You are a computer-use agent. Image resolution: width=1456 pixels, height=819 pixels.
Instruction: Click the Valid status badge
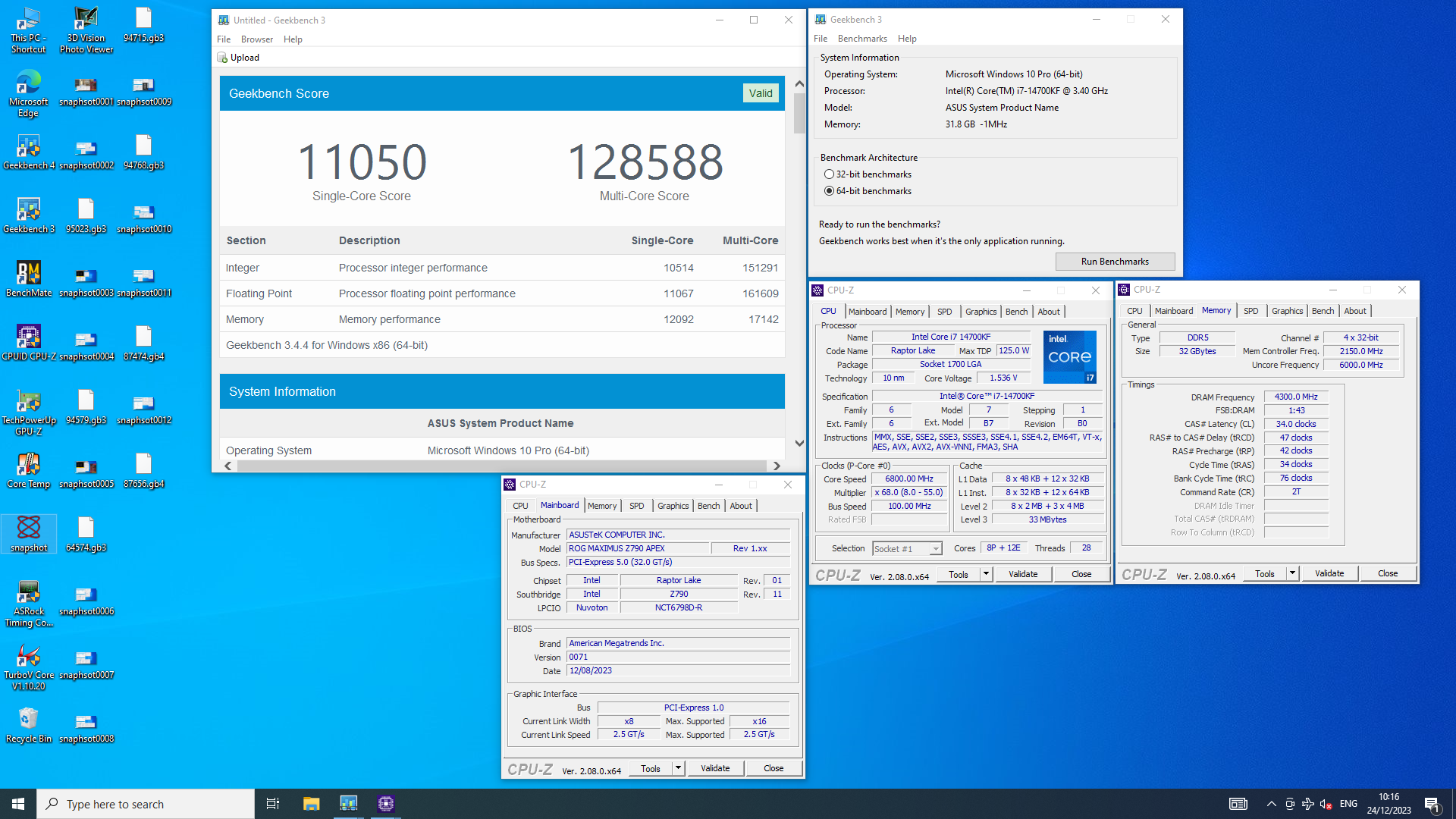(761, 93)
